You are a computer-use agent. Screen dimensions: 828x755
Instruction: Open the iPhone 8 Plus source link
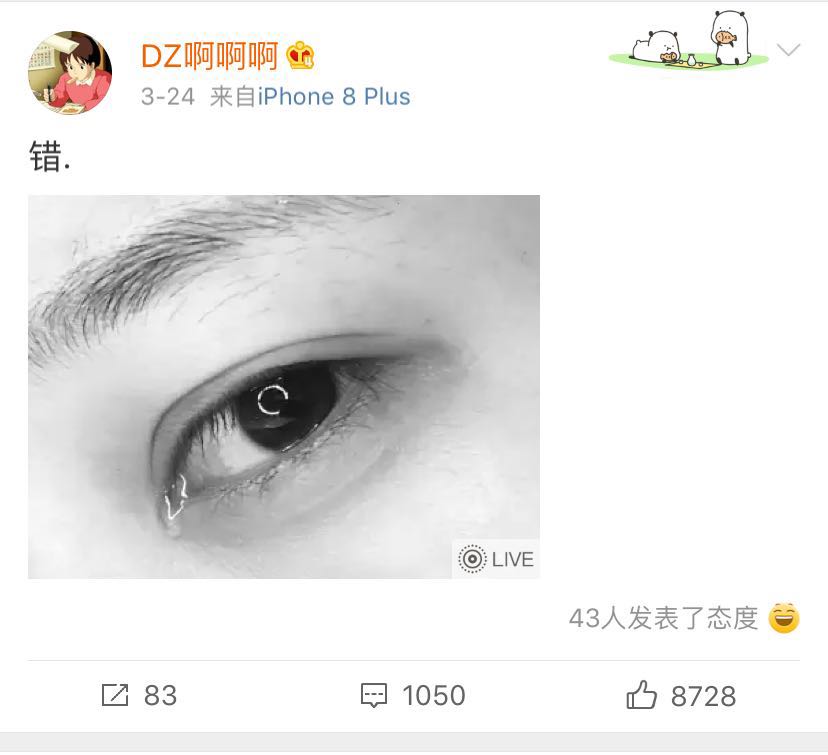pos(334,97)
